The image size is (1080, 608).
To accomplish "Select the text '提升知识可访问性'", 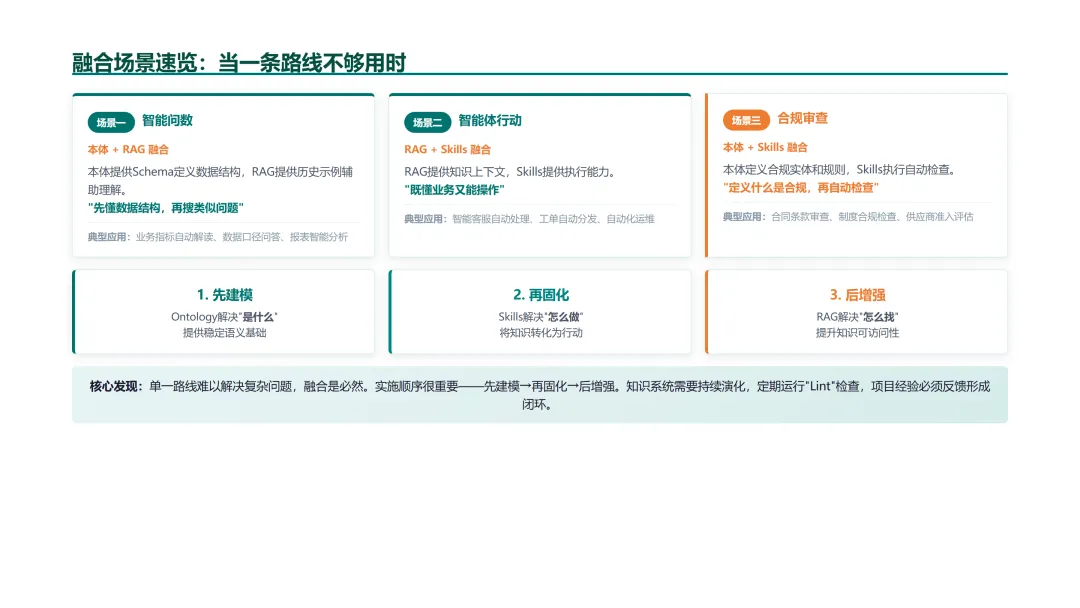I will click(x=858, y=333).
